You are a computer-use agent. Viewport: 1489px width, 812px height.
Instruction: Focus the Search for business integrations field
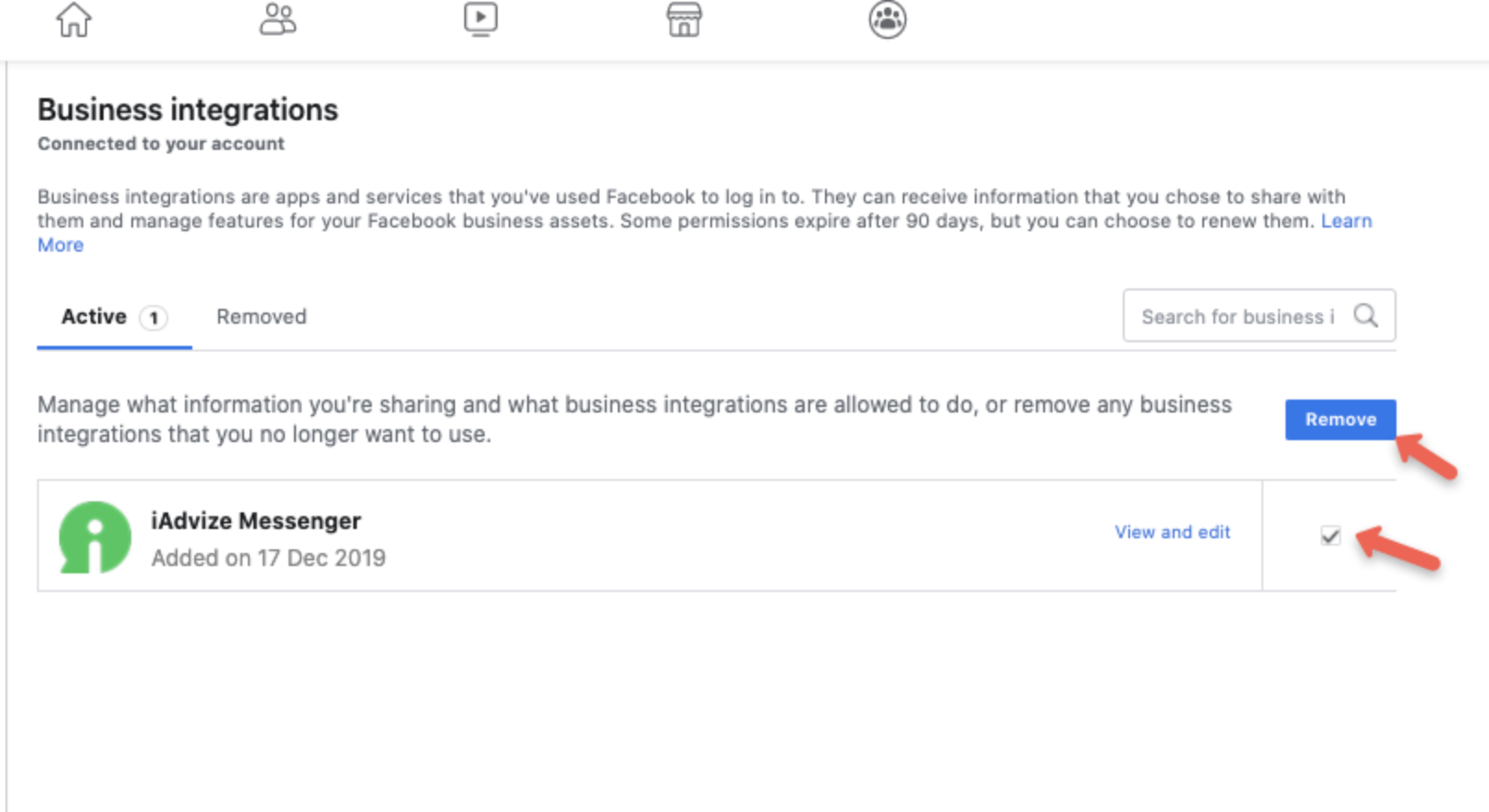[1259, 316]
